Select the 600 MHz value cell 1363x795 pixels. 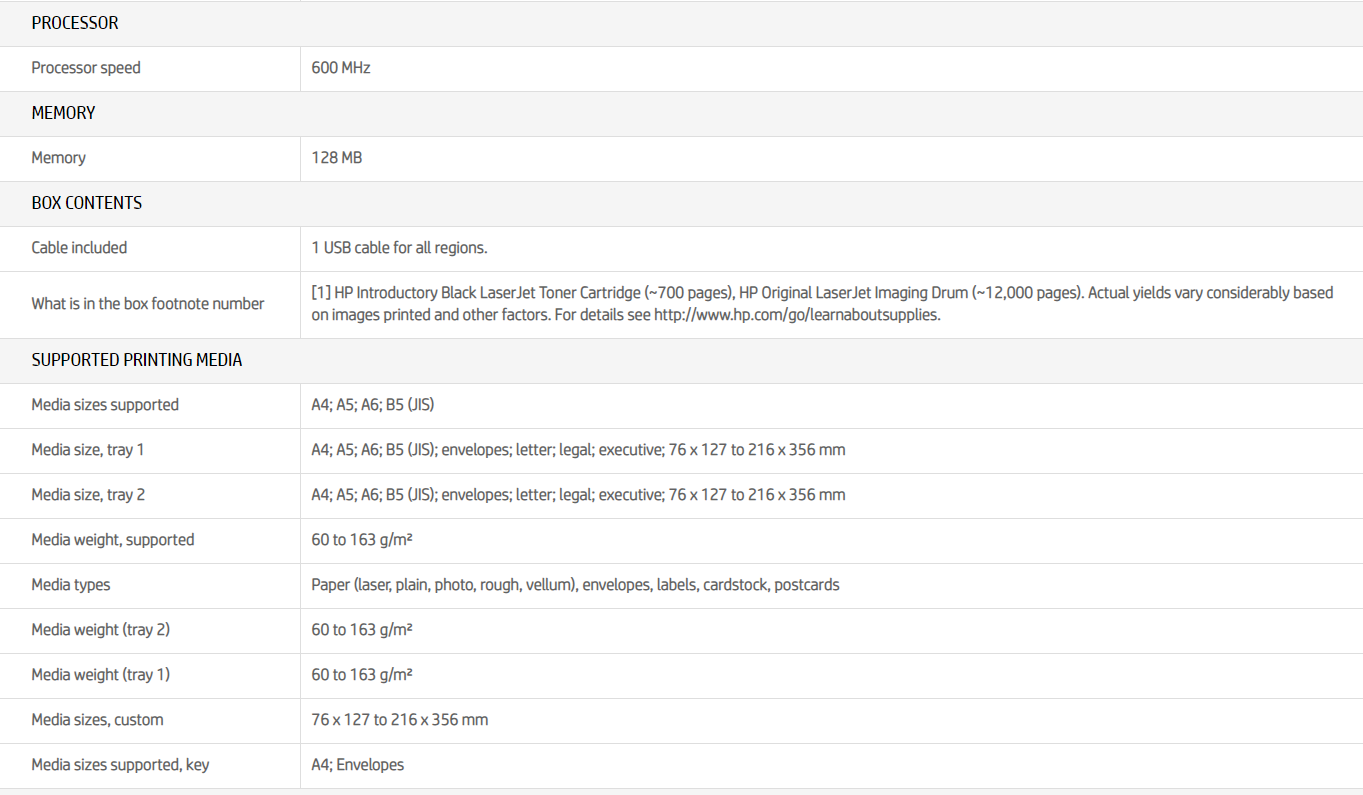click(x=341, y=68)
